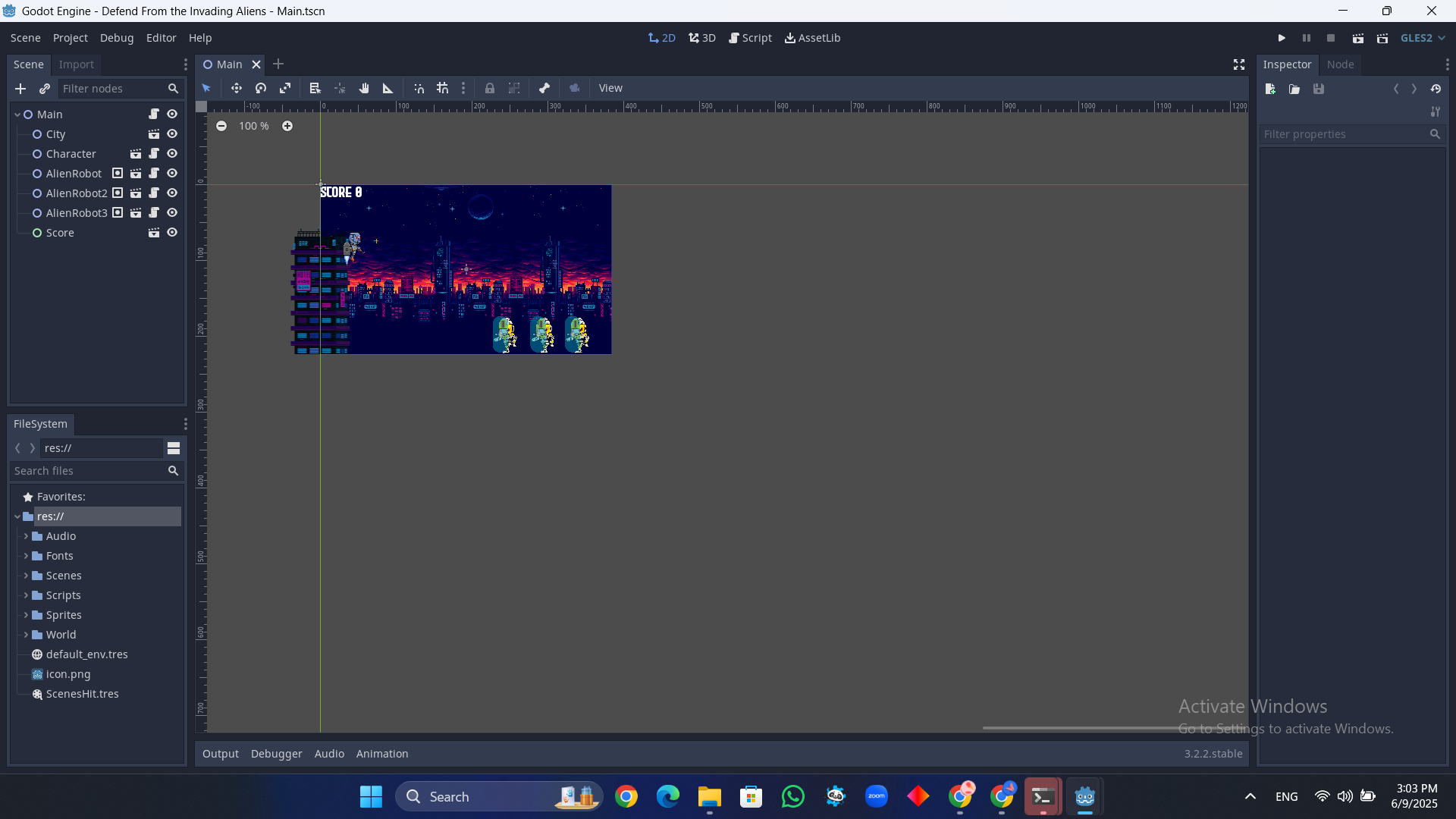Select the Scale mode tool

(285, 88)
